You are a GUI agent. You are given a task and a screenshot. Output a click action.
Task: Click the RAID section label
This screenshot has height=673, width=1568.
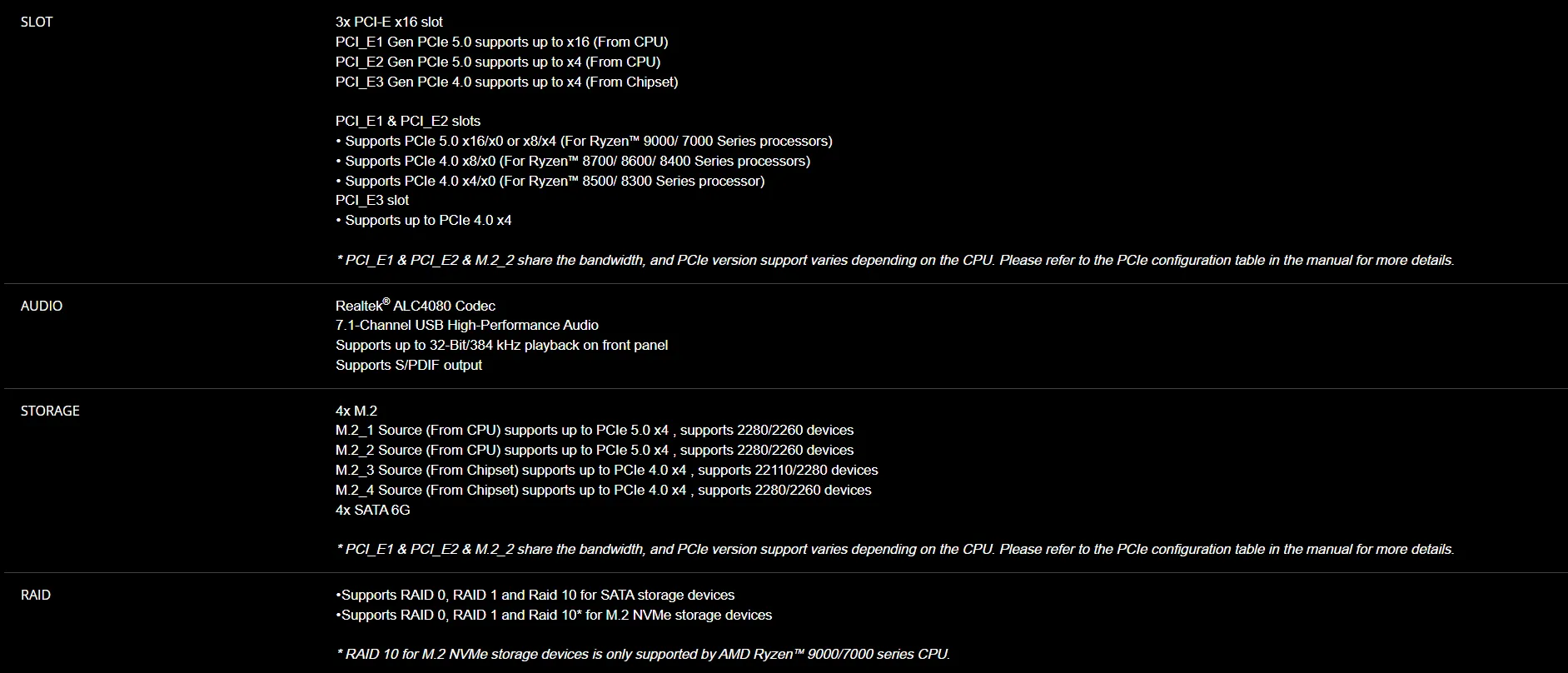[x=36, y=595]
